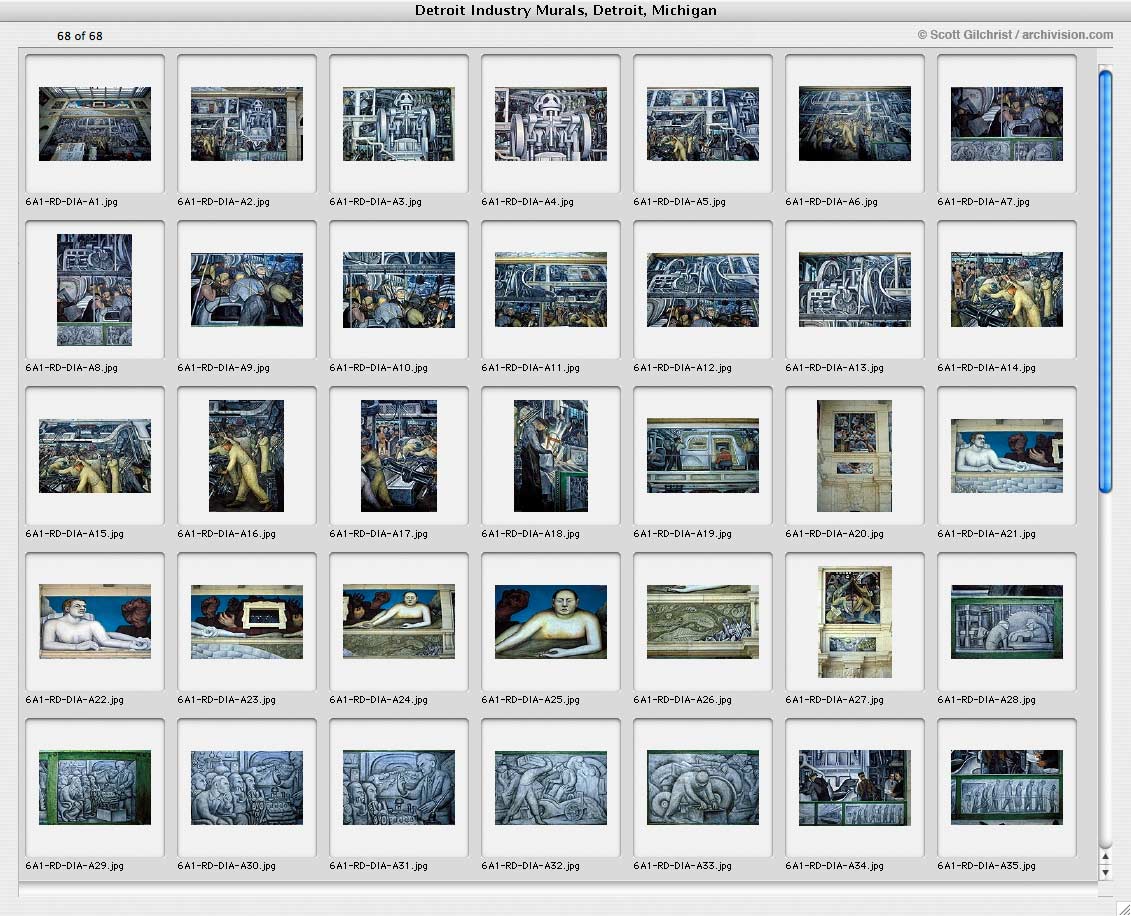
Task: Select portrait thumbnail 6A1-RD-DIA-A8.jpg
Action: [x=94, y=290]
